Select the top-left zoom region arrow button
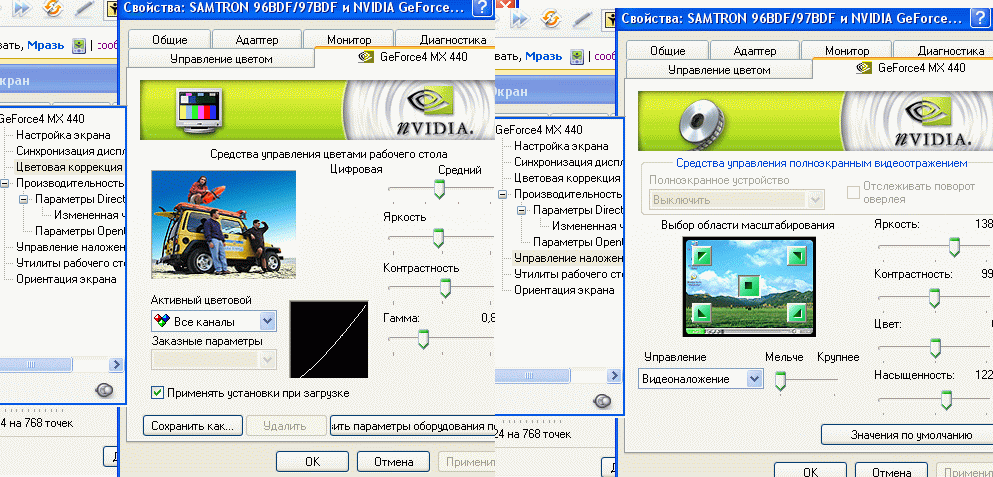This screenshot has height=477, width=993. pos(702,256)
